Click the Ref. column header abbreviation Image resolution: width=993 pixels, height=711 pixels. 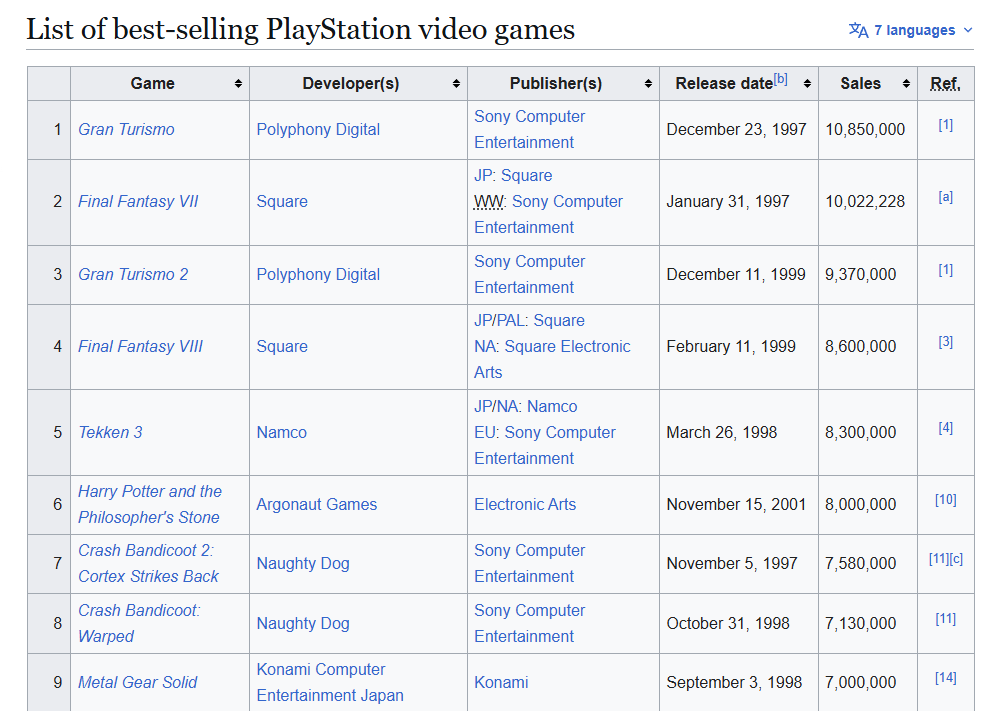point(946,84)
